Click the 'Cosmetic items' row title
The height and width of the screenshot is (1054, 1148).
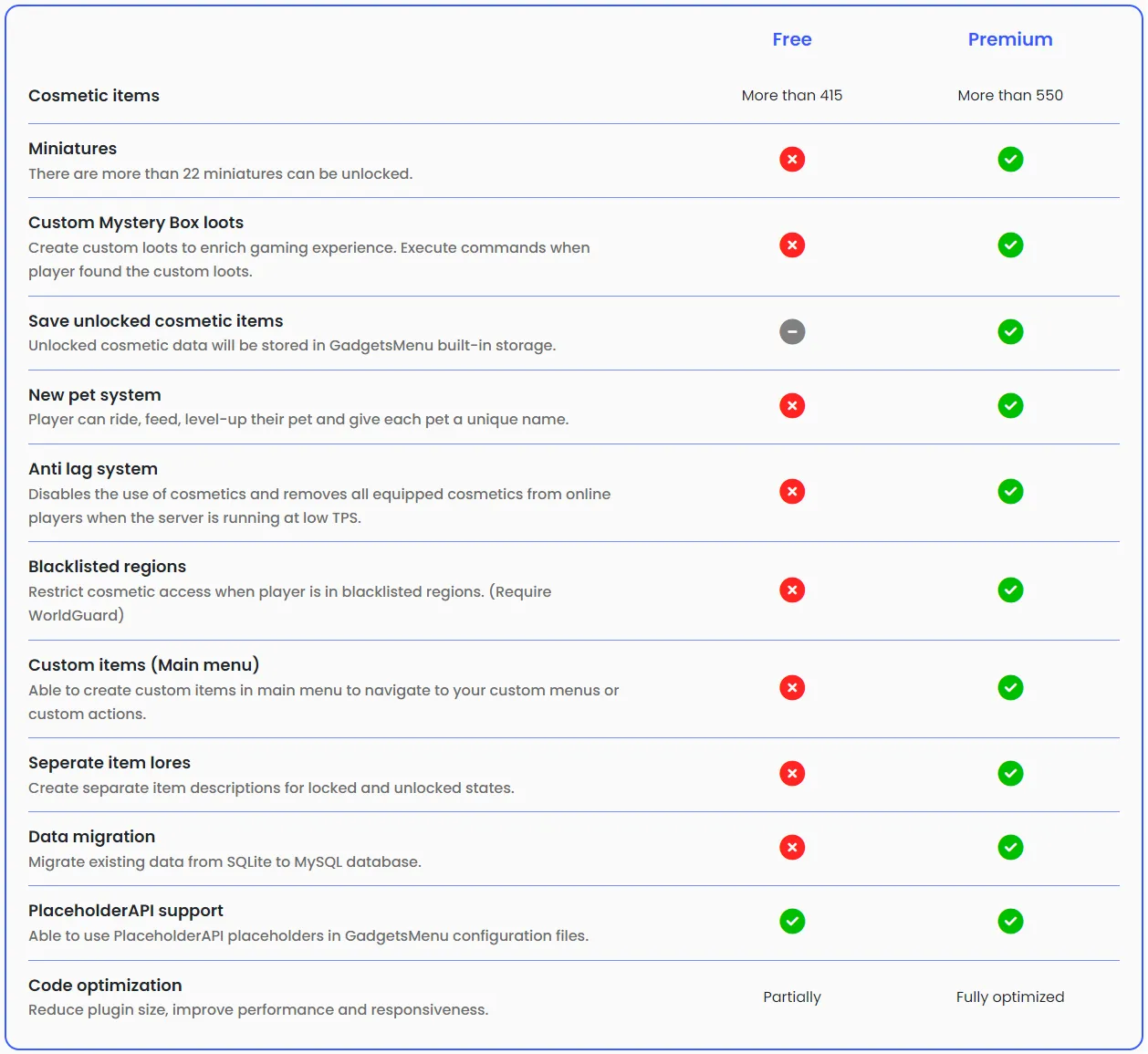click(x=94, y=96)
